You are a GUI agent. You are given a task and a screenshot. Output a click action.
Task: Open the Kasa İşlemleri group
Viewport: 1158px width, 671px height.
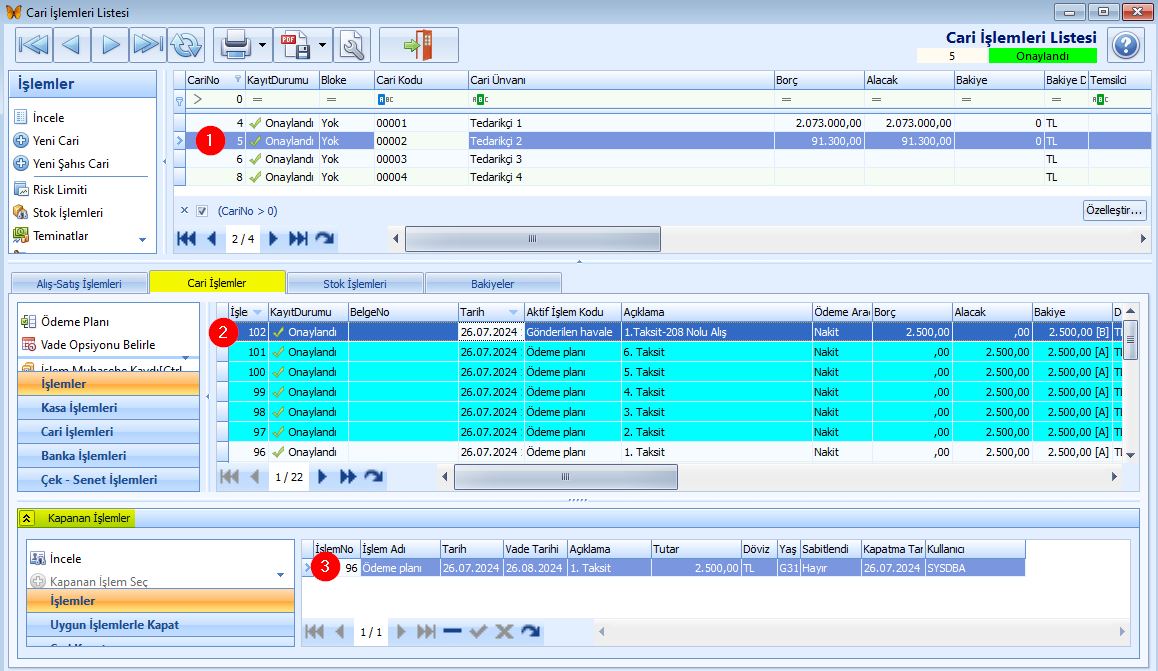(109, 407)
